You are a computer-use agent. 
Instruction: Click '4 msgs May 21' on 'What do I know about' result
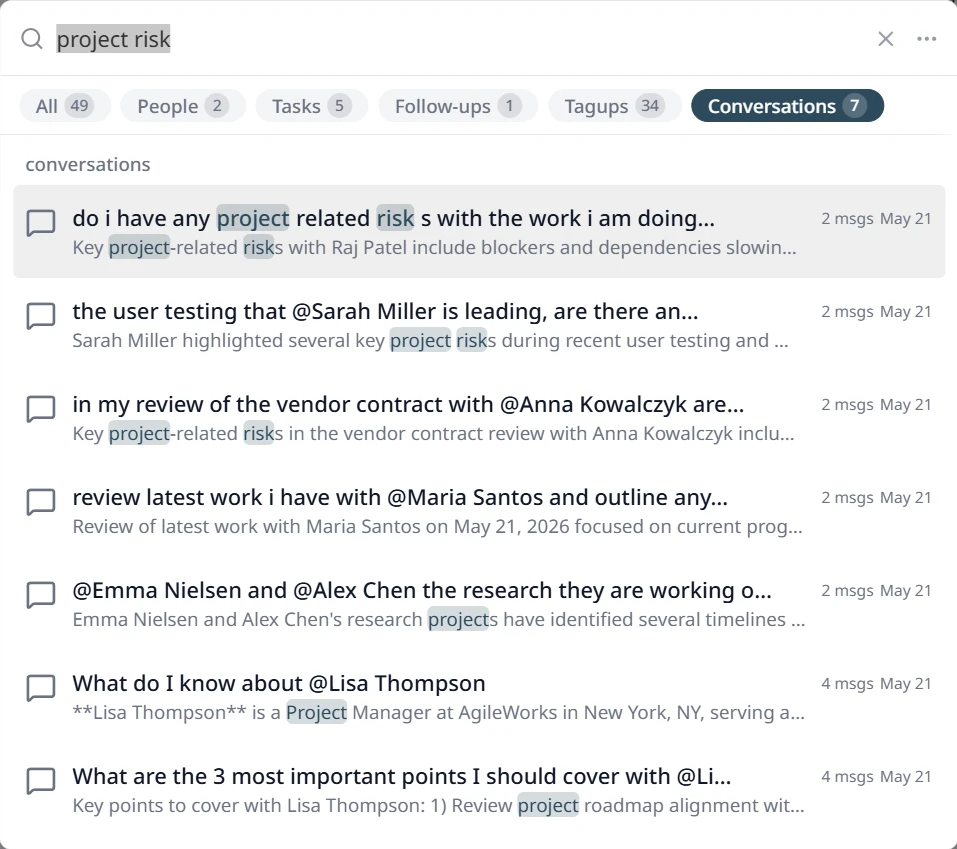click(x=876, y=684)
